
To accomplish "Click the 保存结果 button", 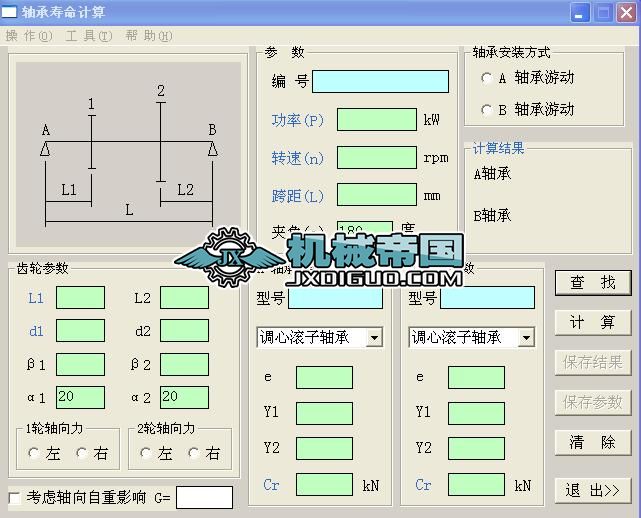I will (593, 362).
